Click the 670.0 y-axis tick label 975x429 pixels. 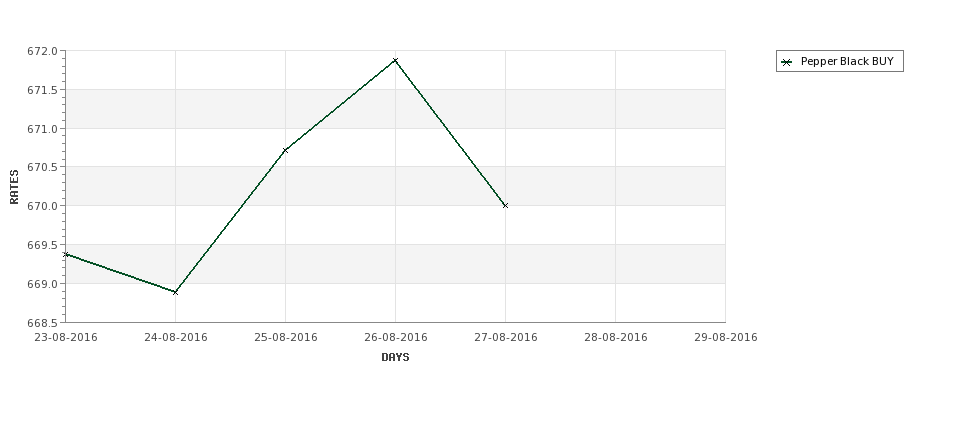[43, 206]
